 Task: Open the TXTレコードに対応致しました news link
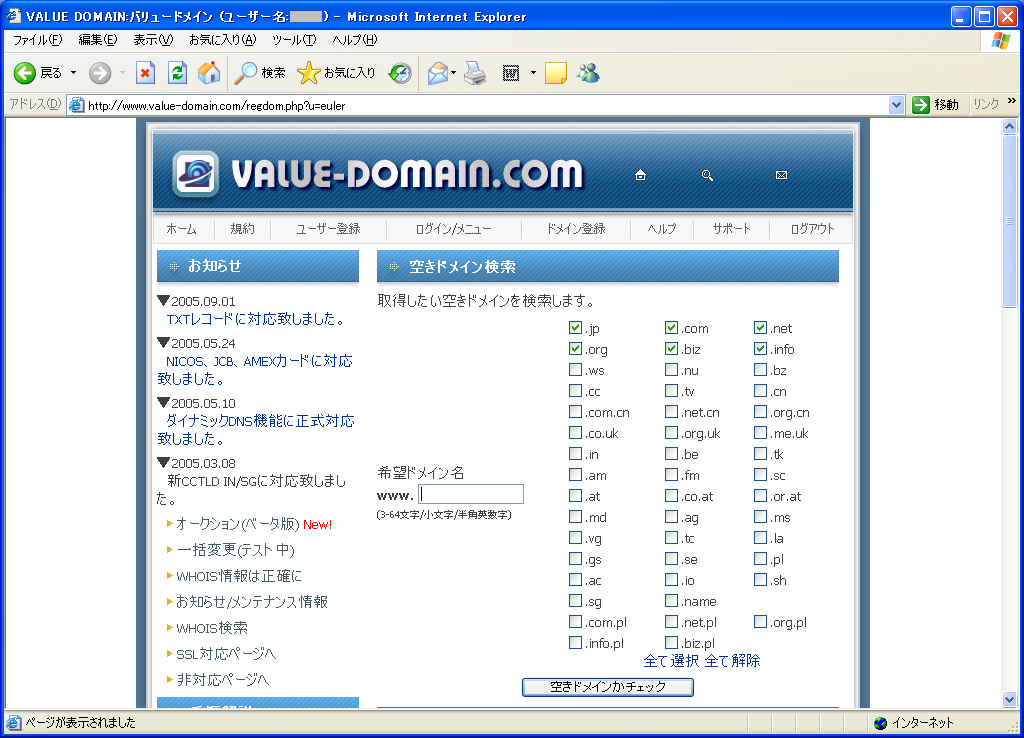pos(255,319)
